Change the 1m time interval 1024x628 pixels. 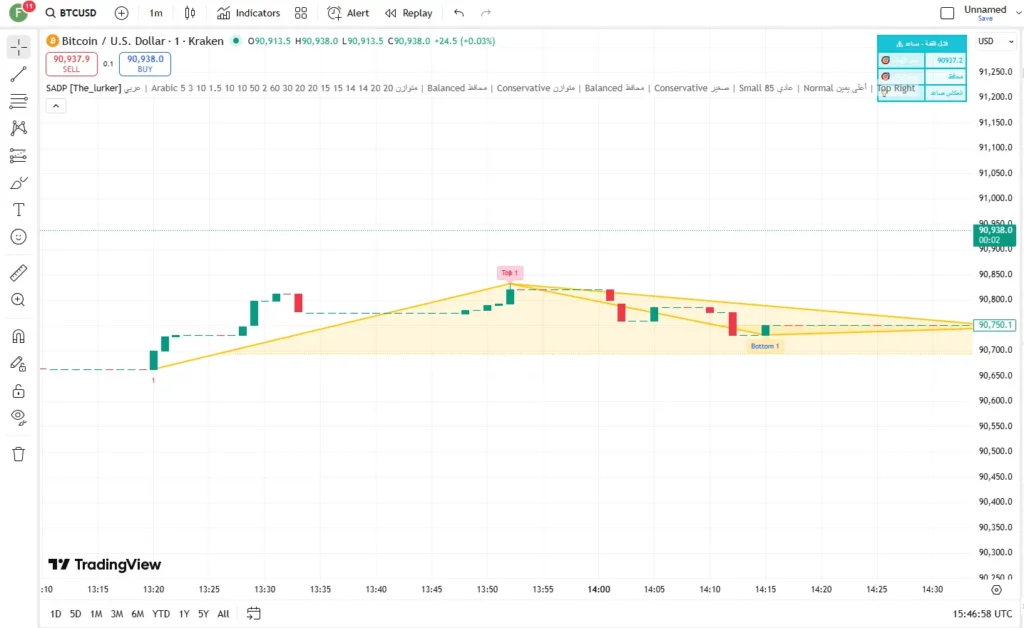coord(155,13)
